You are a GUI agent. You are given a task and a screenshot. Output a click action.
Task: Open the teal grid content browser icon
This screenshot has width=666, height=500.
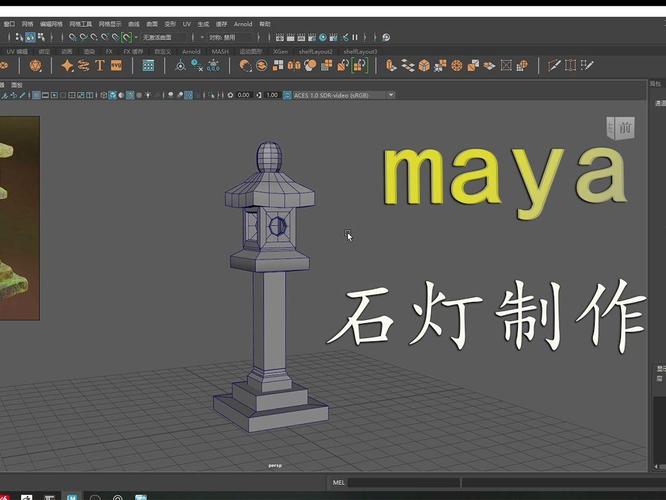pyautogui.click(x=148, y=65)
